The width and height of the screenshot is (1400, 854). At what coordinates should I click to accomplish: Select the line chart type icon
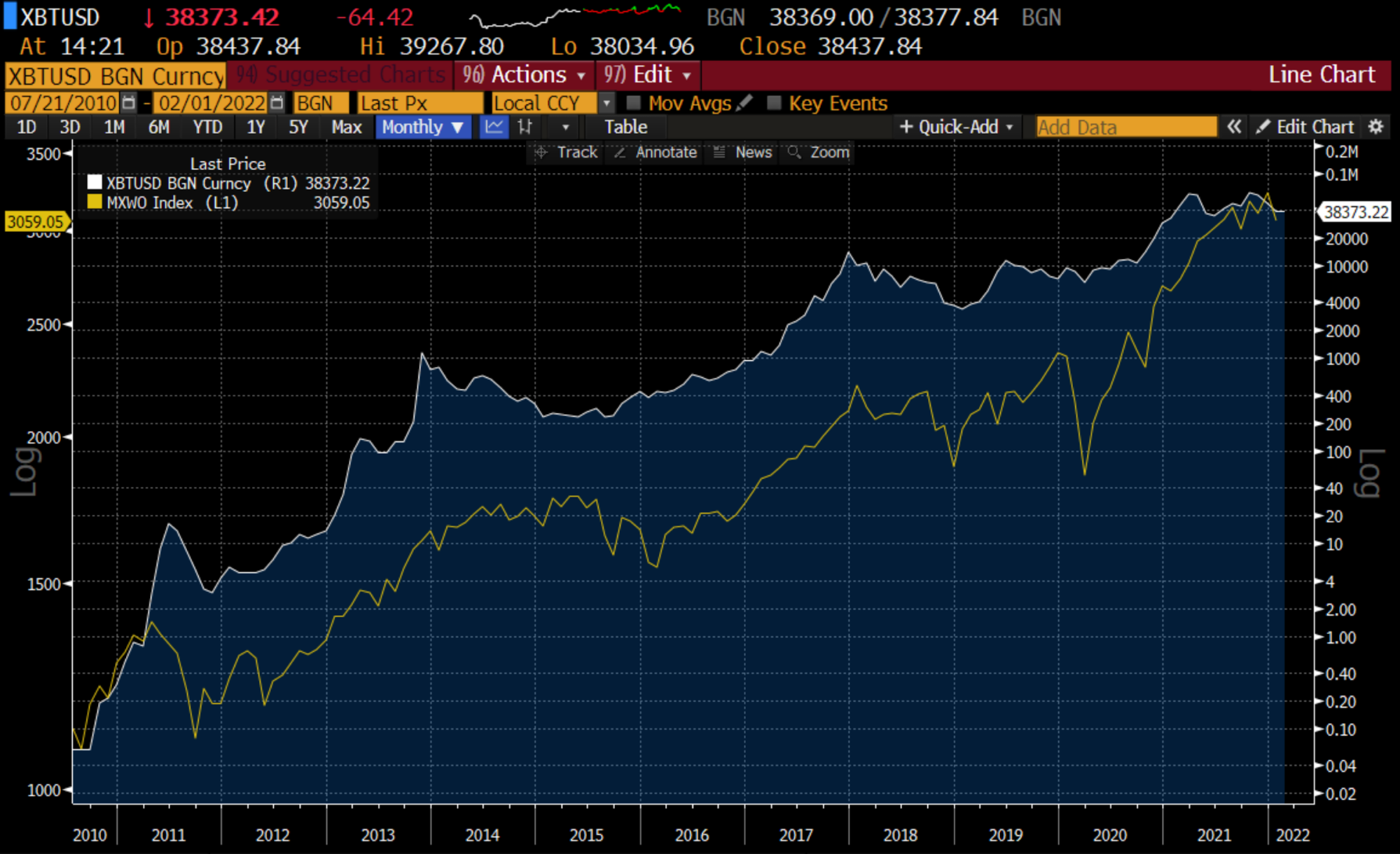pyautogui.click(x=494, y=127)
